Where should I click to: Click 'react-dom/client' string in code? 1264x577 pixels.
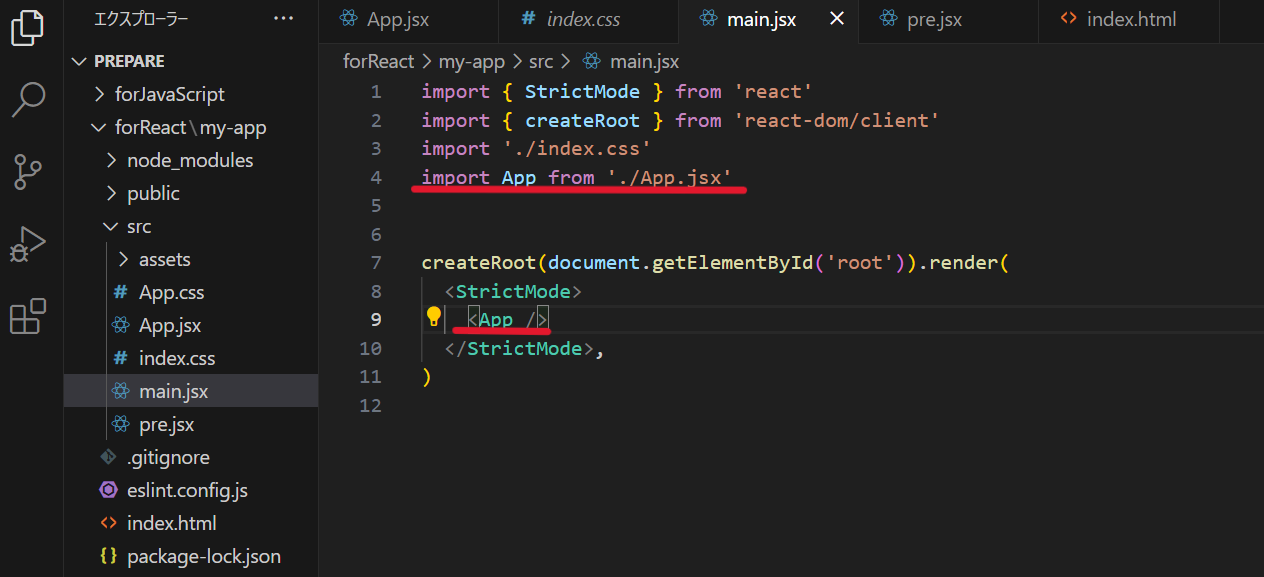837,120
